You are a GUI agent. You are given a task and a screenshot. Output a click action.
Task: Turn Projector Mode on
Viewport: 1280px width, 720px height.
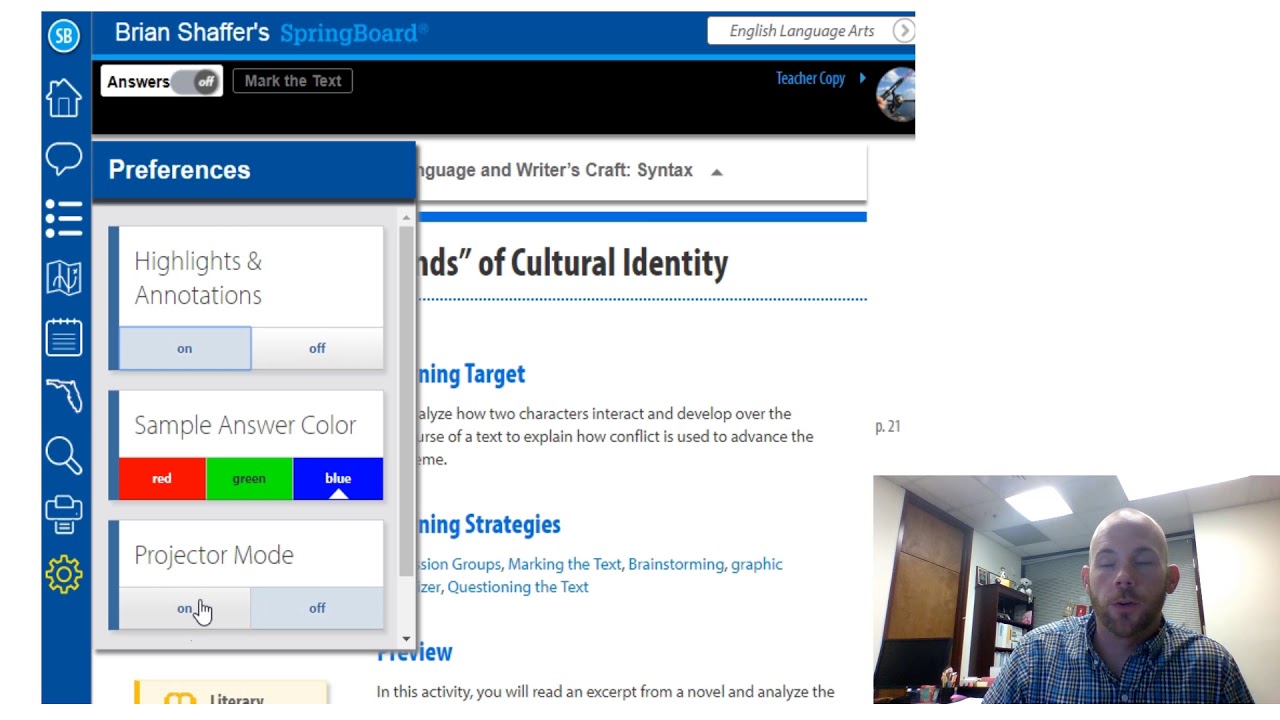[185, 608]
